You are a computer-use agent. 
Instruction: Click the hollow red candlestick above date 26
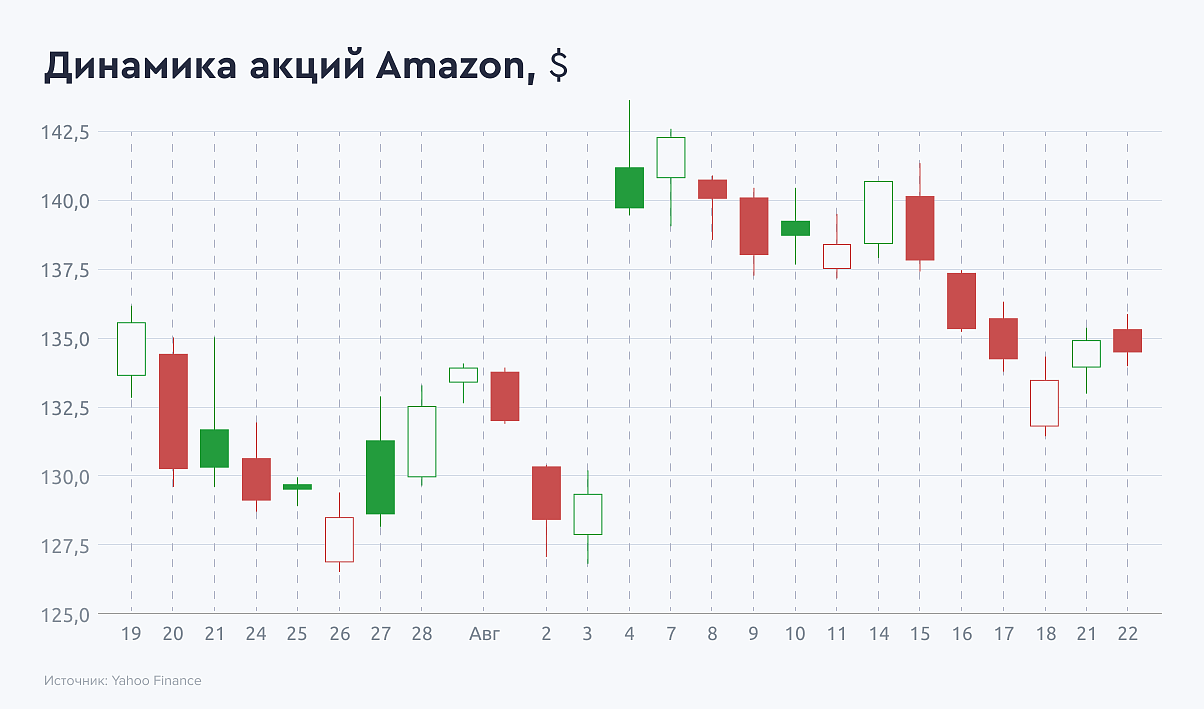[339, 539]
